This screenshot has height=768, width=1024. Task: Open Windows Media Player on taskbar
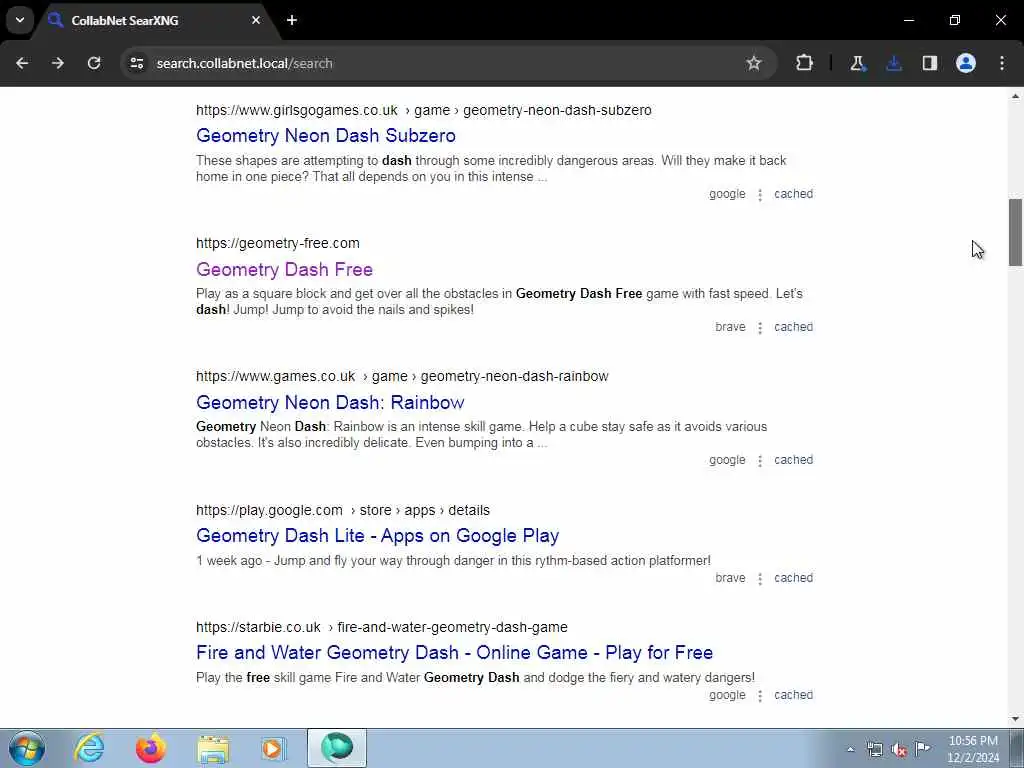pyautogui.click(x=274, y=748)
